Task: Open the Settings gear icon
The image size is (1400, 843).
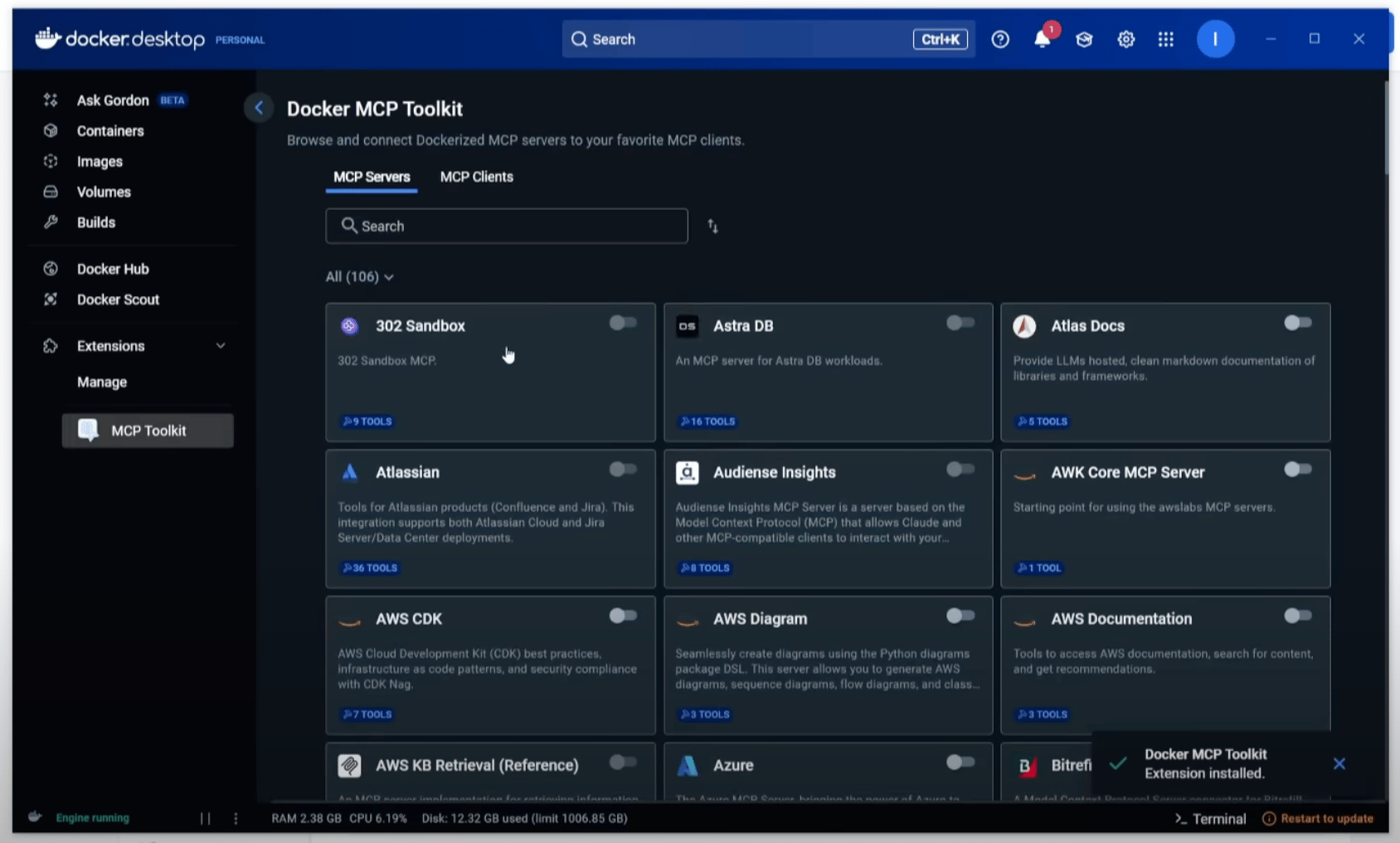Action: (x=1125, y=39)
